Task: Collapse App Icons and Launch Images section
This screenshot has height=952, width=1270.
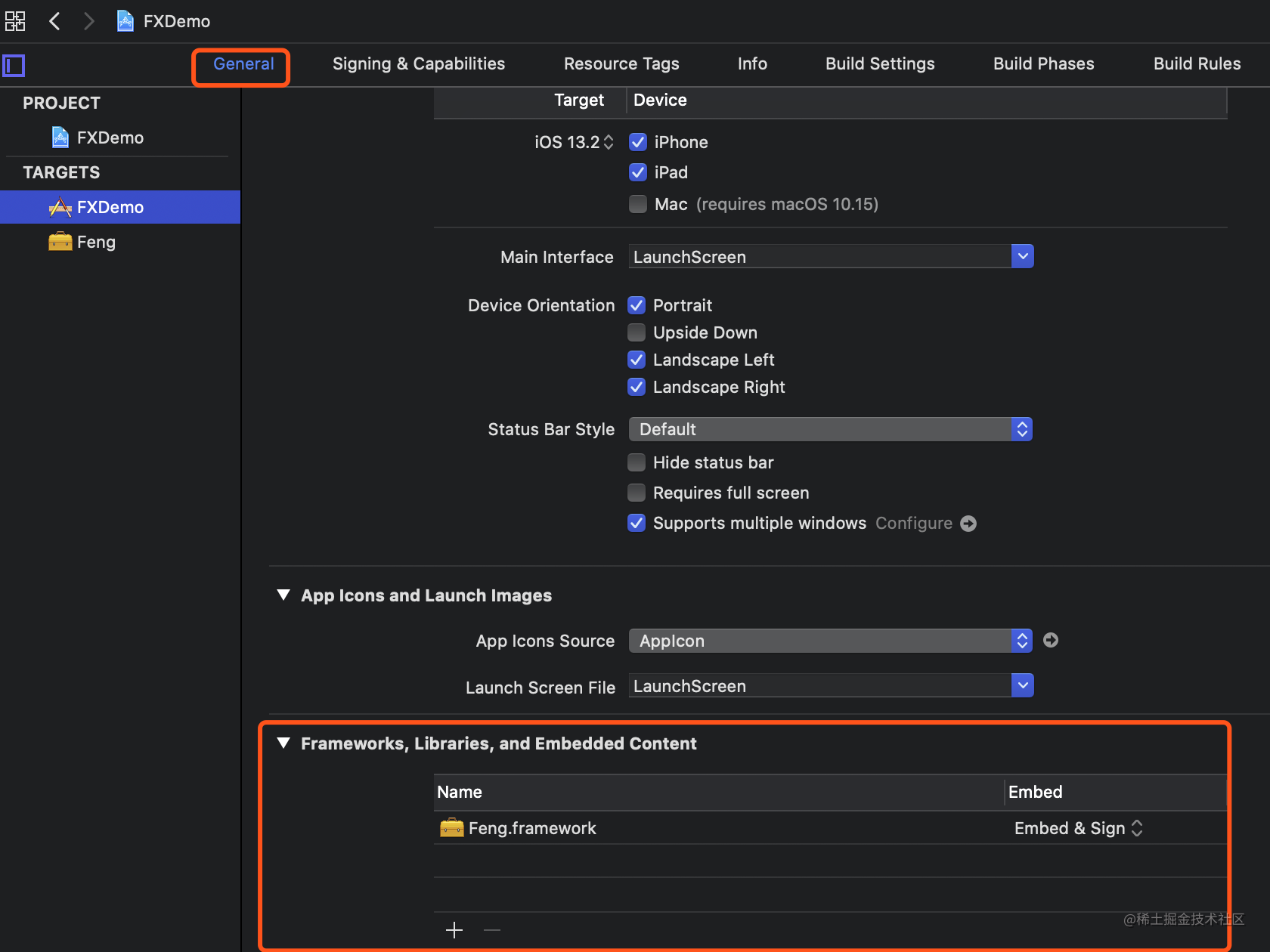Action: [283, 595]
